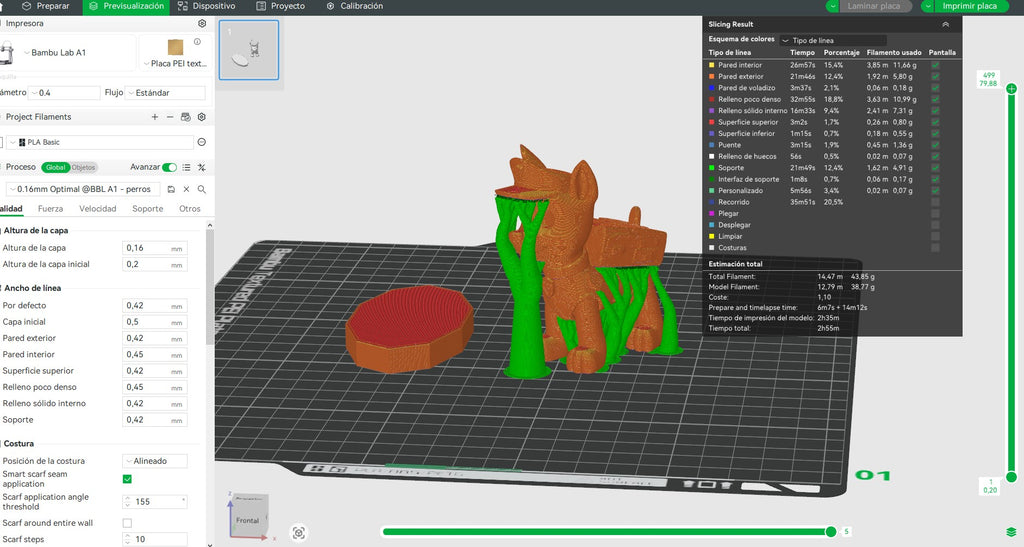1024x547 pixels.
Task: Disable Smart scarf seam application checkbox
Action: pos(127,479)
